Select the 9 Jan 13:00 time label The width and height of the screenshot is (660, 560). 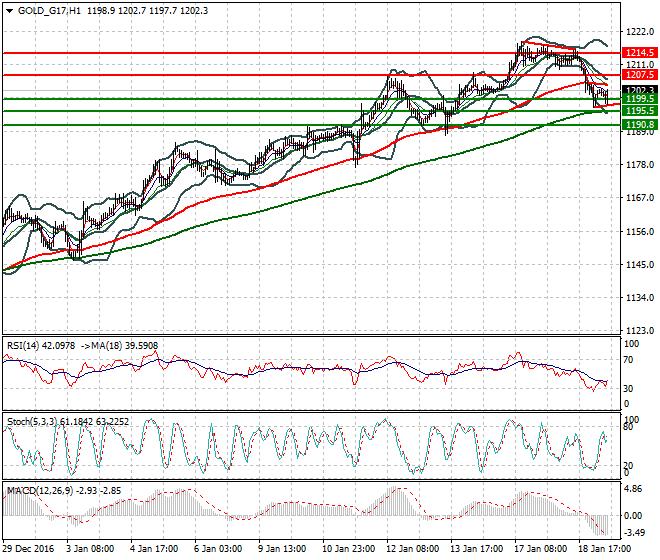[282, 549]
